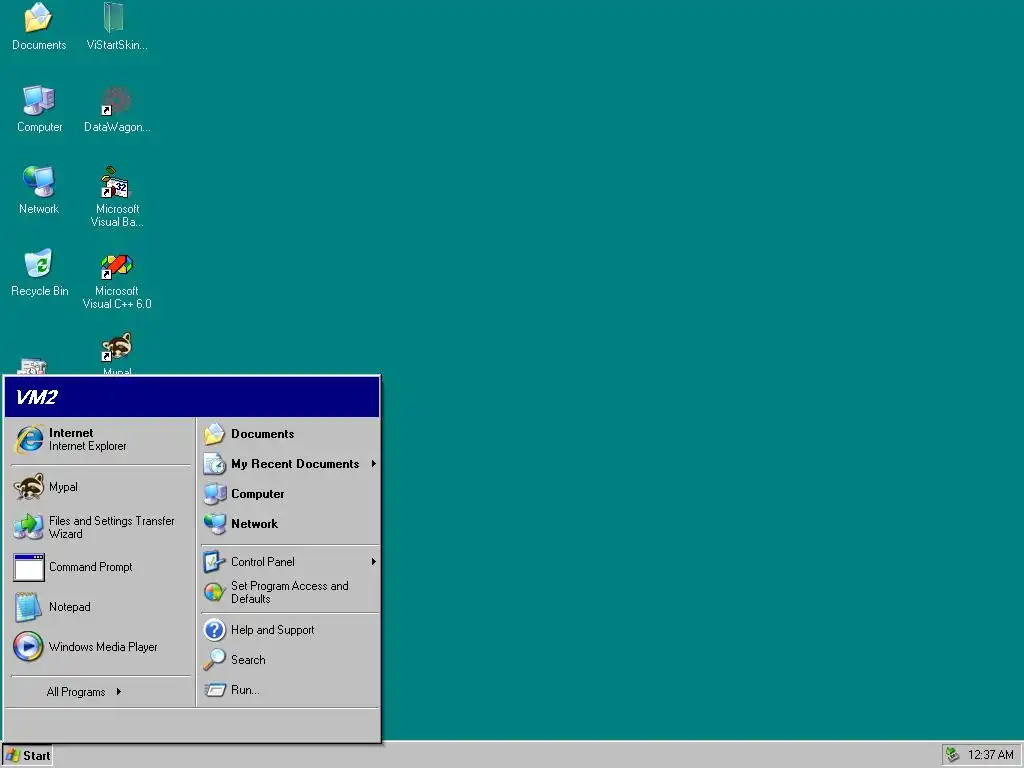Click the Start button on the taskbar
1024x768 pixels.
click(x=27, y=756)
